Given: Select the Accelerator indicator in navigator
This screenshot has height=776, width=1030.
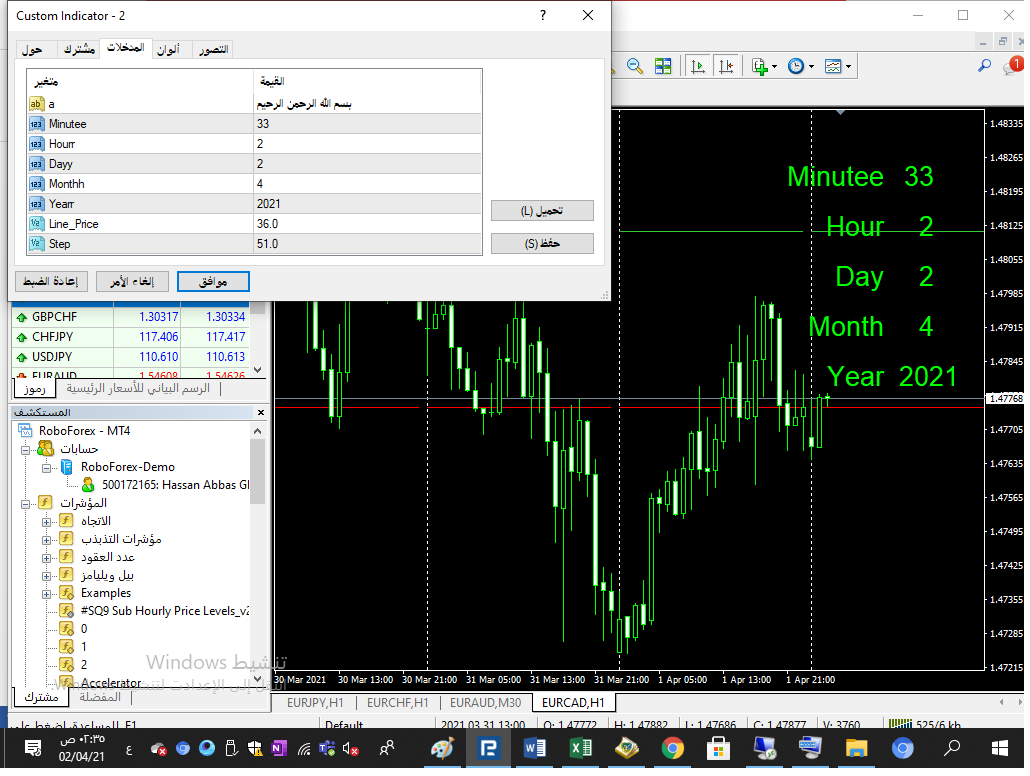Looking at the screenshot, I should coord(110,683).
